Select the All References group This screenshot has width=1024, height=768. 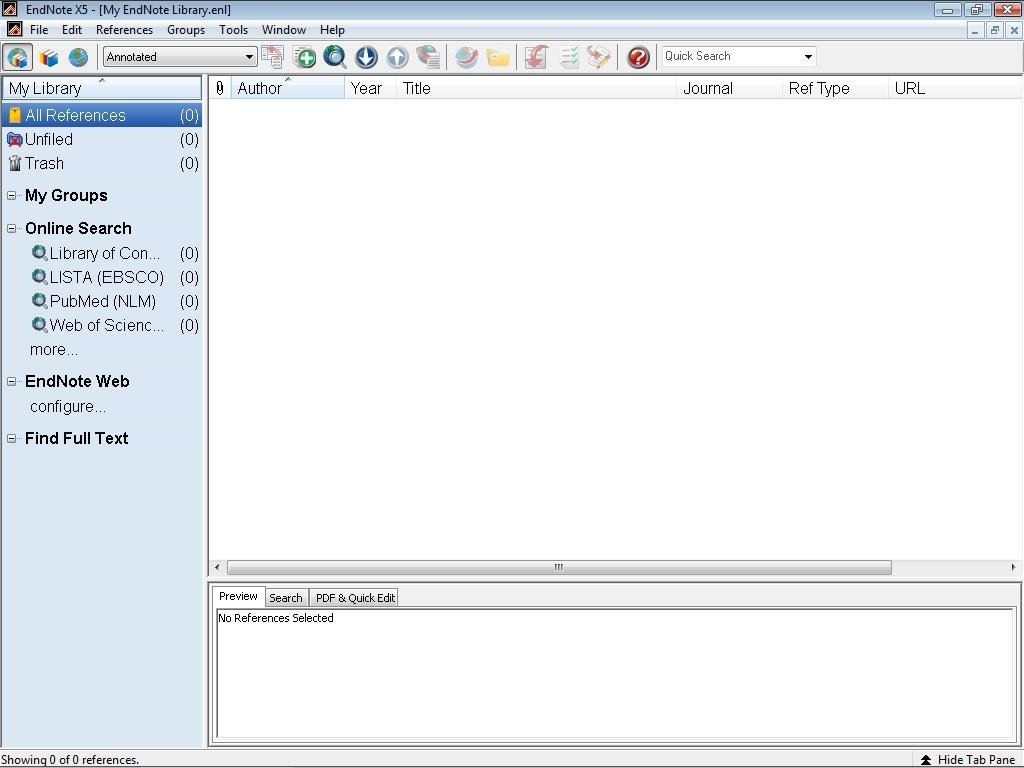click(102, 116)
